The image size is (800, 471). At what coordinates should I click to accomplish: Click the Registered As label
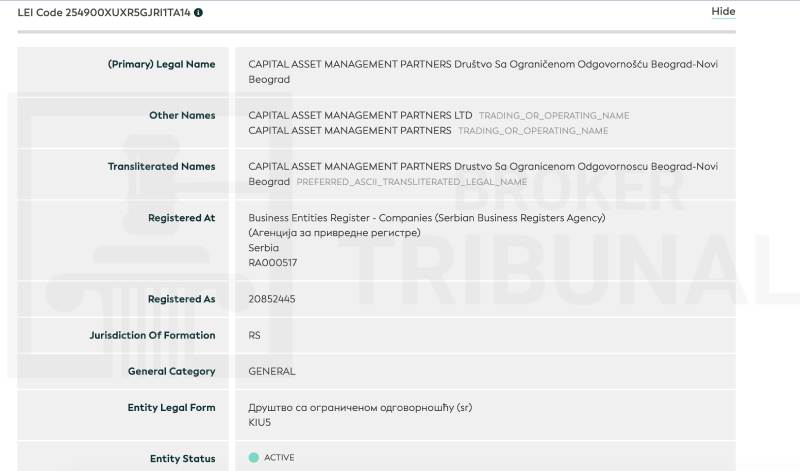(x=182, y=299)
